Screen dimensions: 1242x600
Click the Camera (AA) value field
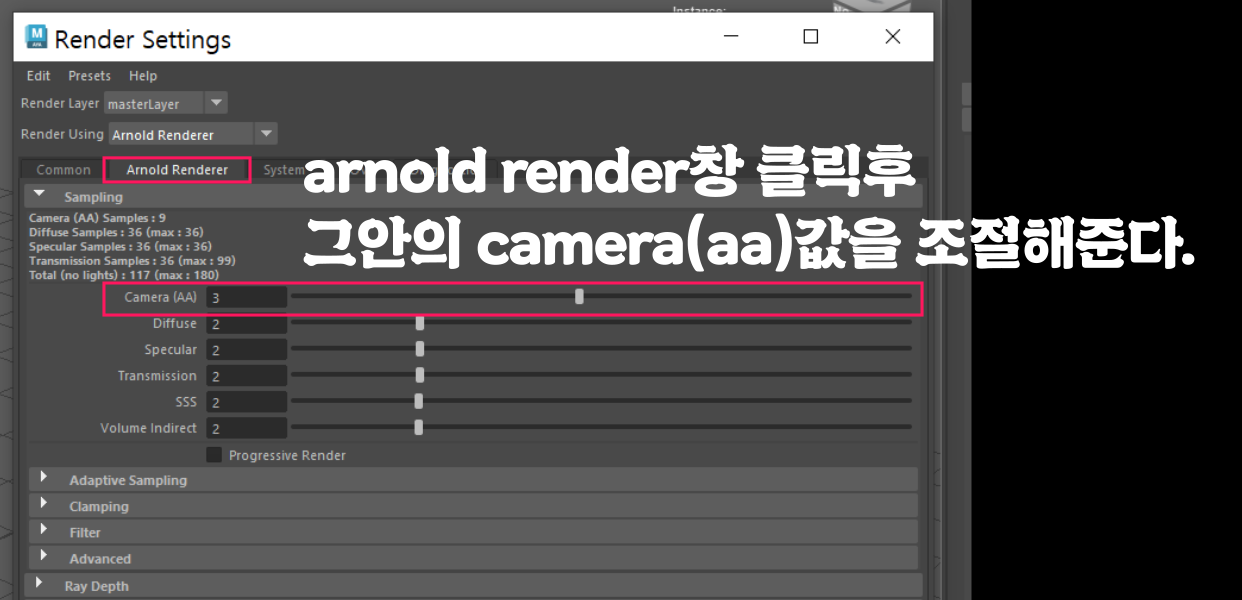[247, 297]
